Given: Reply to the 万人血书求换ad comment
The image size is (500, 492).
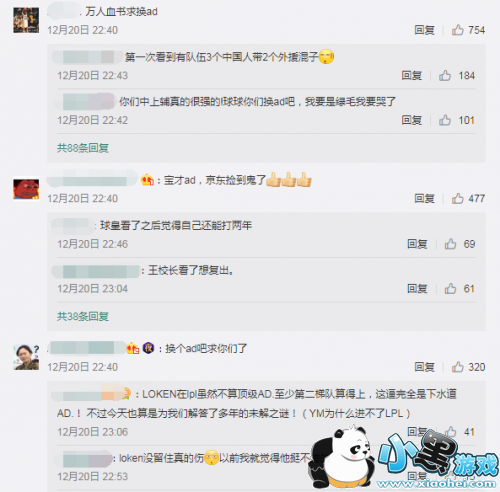Looking at the screenshot, I should [x=424, y=30].
